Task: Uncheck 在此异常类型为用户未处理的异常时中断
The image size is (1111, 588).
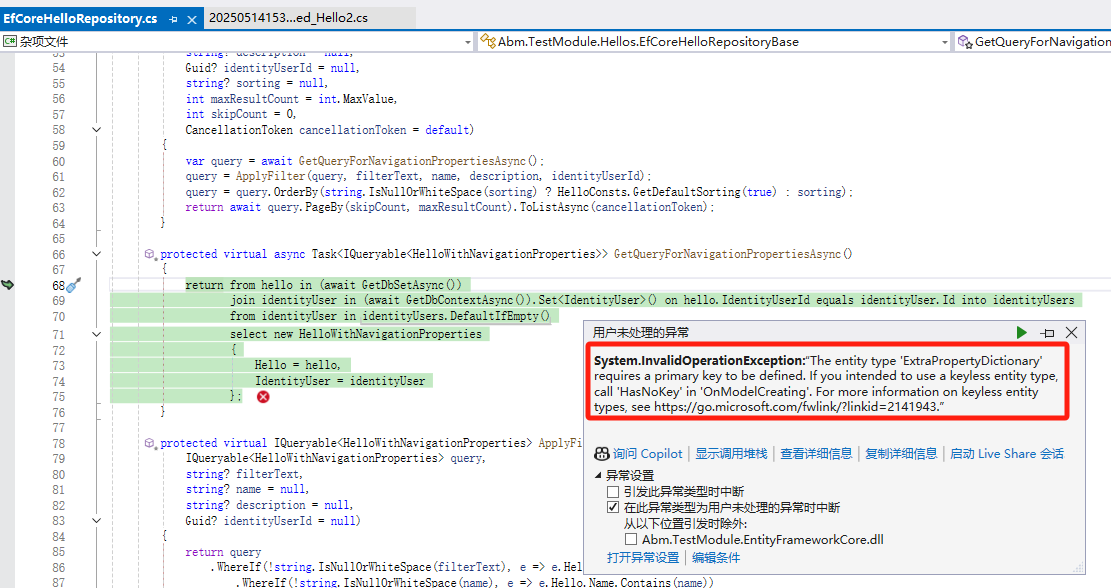Action: click(x=613, y=507)
